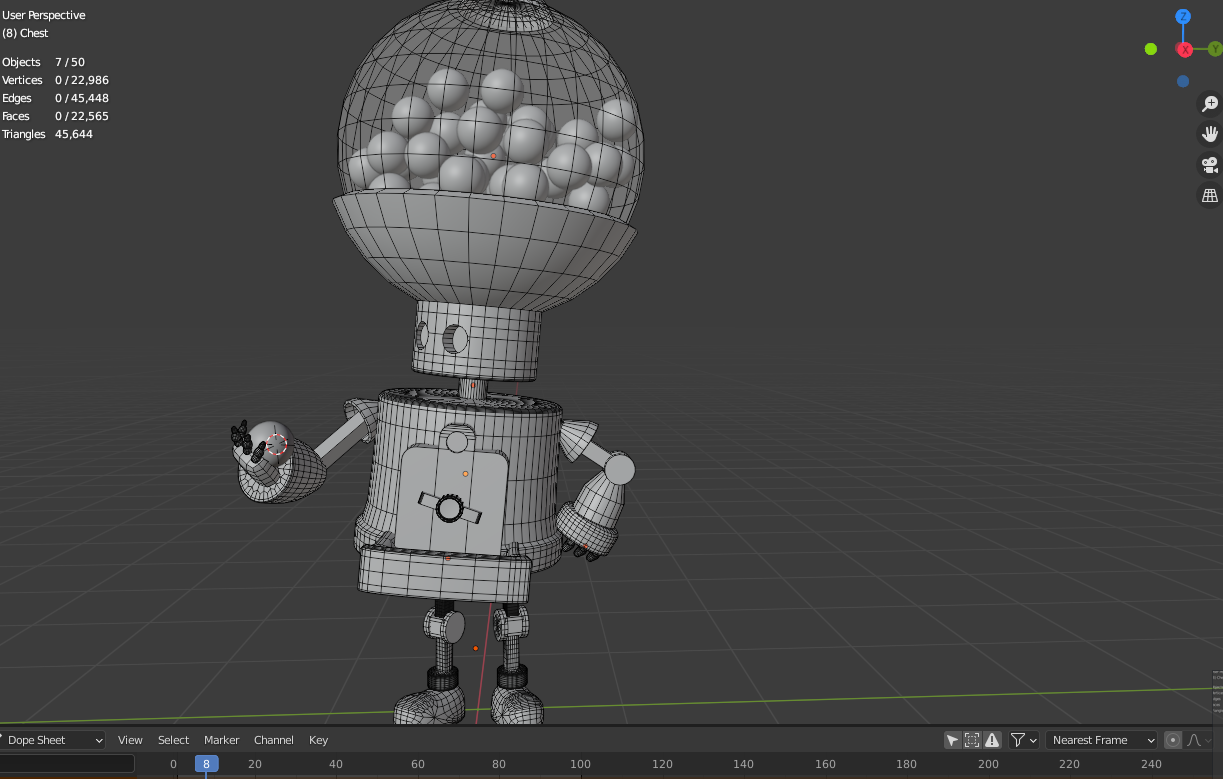1223x779 pixels.
Task: Click frame 100 on the timeline ruler
Action: 580,764
